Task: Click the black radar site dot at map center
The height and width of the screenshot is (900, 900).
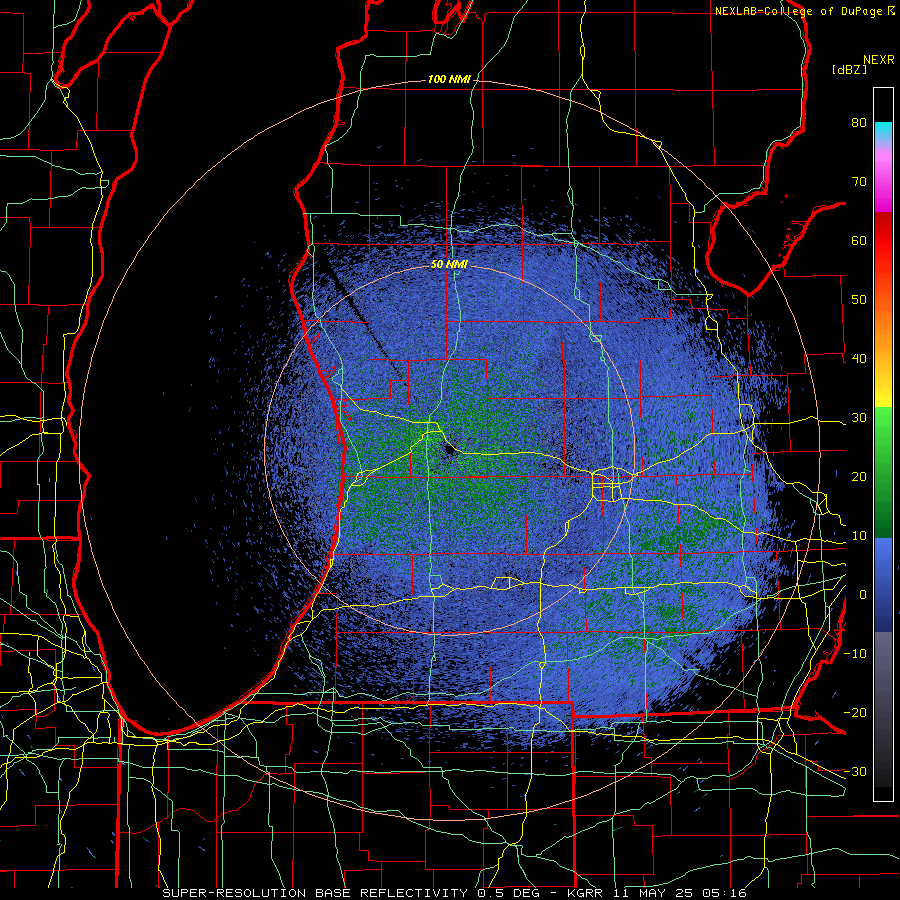Action: click(x=449, y=451)
